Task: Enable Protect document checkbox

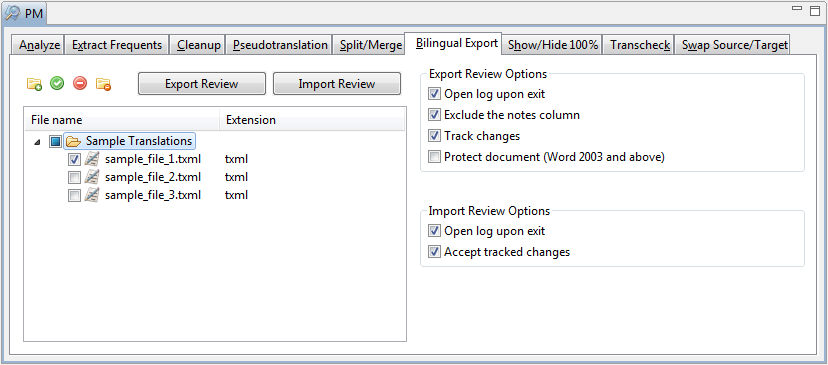Action: [x=434, y=157]
